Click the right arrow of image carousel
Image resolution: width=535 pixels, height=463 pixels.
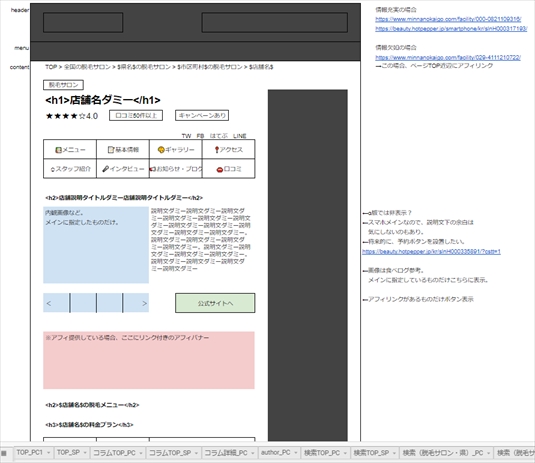145,303
